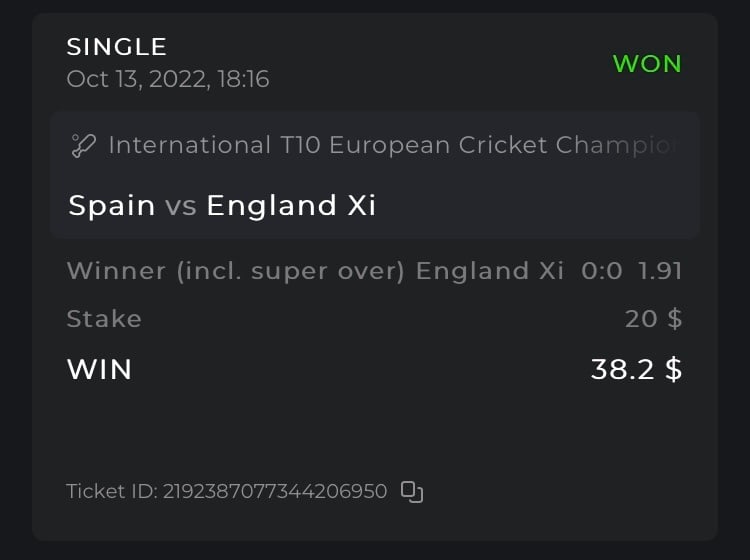Select the England Xi team in match title

pos(291,206)
